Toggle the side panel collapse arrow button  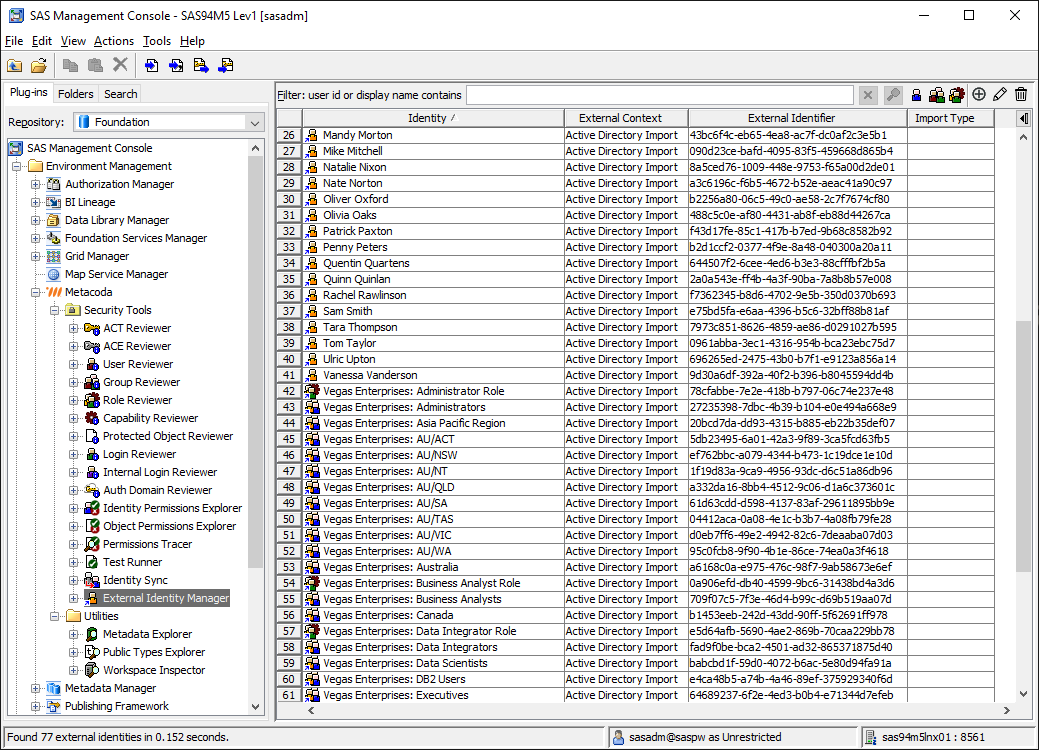tap(1024, 118)
